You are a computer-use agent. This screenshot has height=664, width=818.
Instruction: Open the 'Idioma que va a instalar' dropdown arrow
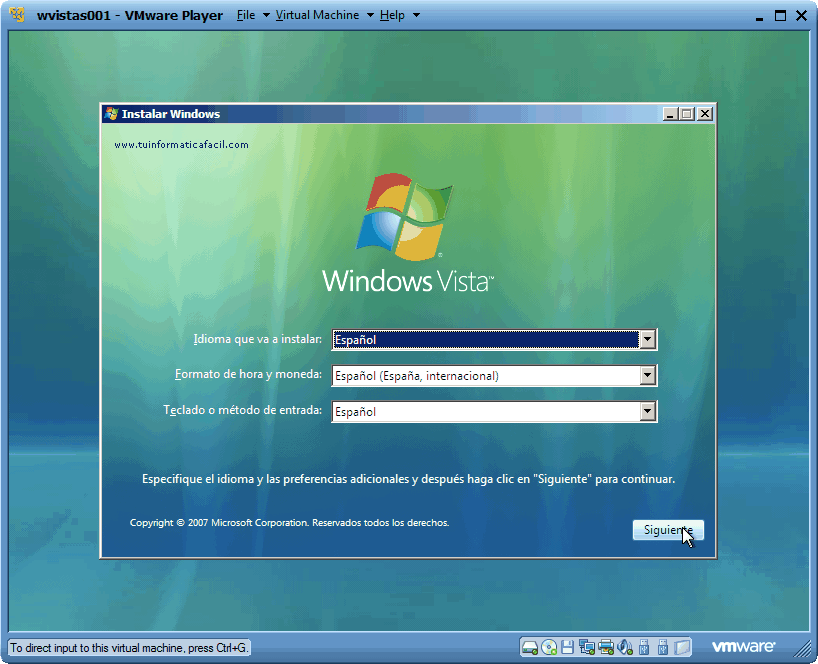coord(647,340)
